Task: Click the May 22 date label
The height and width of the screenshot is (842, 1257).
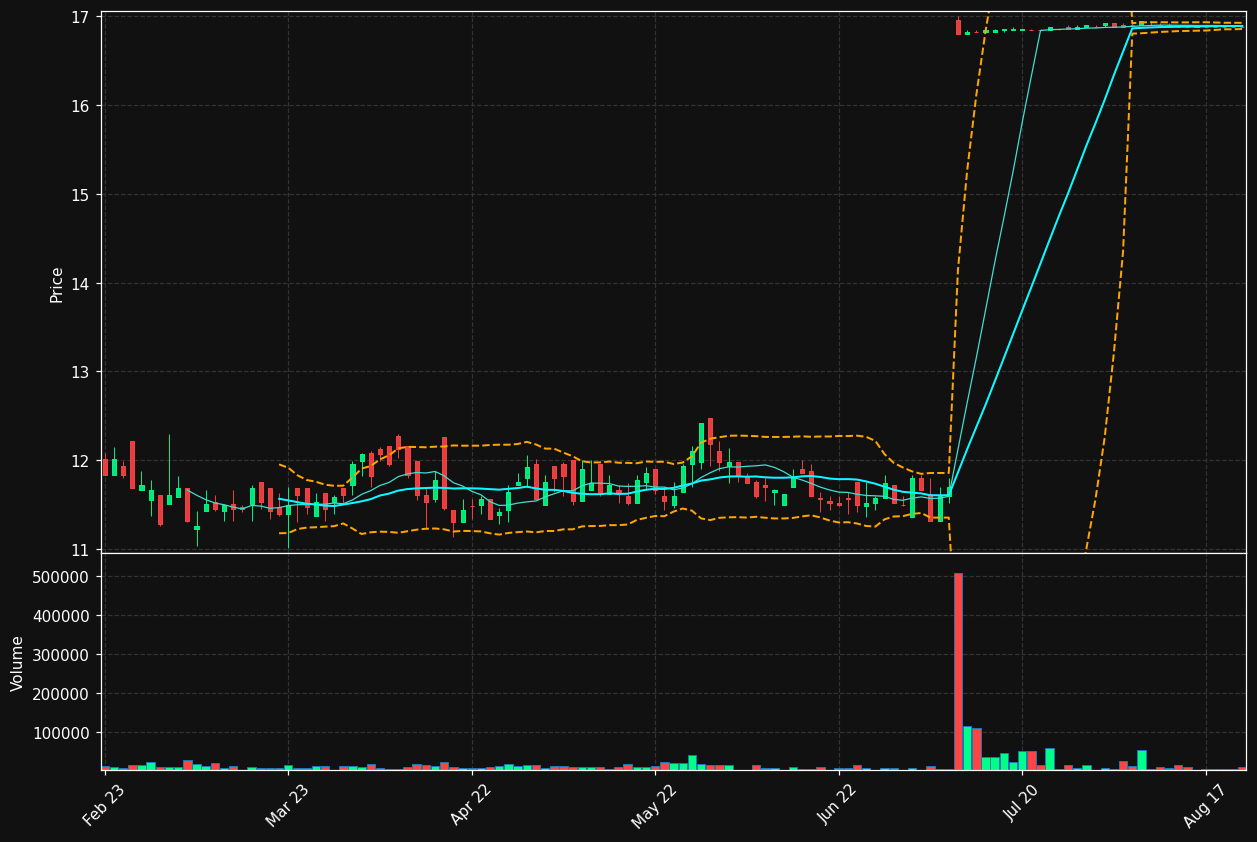Action: pos(654,805)
